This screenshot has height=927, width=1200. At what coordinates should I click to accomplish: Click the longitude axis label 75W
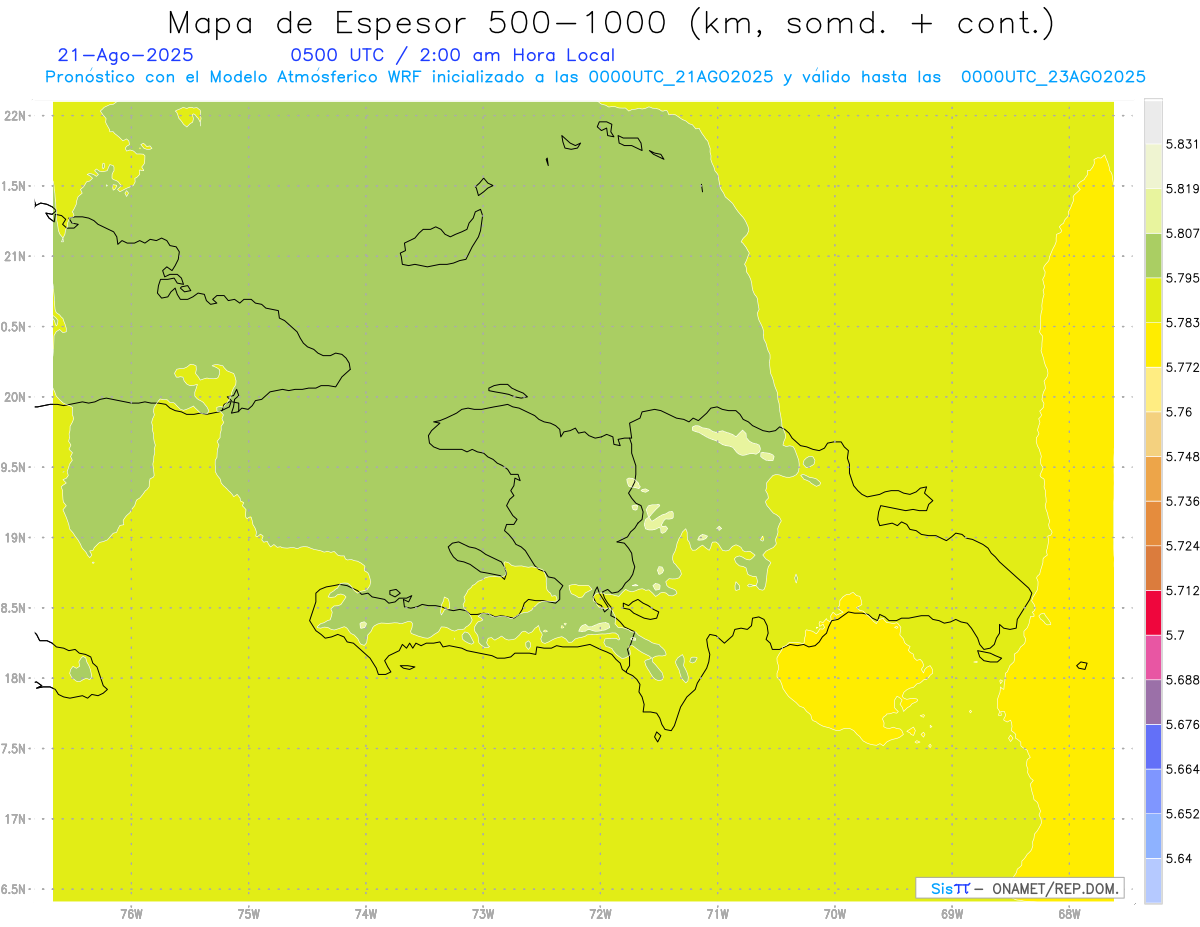(x=248, y=913)
